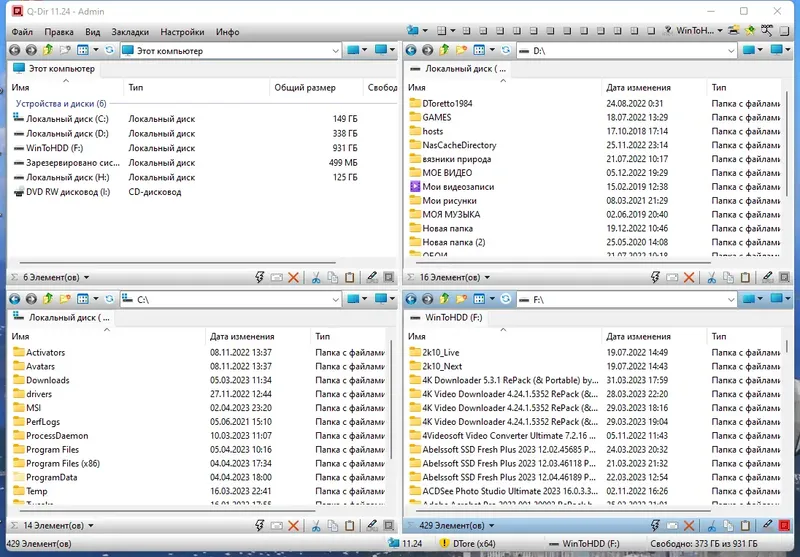The height and width of the screenshot is (557, 800).
Task: Open view-mode dropdown arrow in C:\ pane
Action: click(95, 299)
